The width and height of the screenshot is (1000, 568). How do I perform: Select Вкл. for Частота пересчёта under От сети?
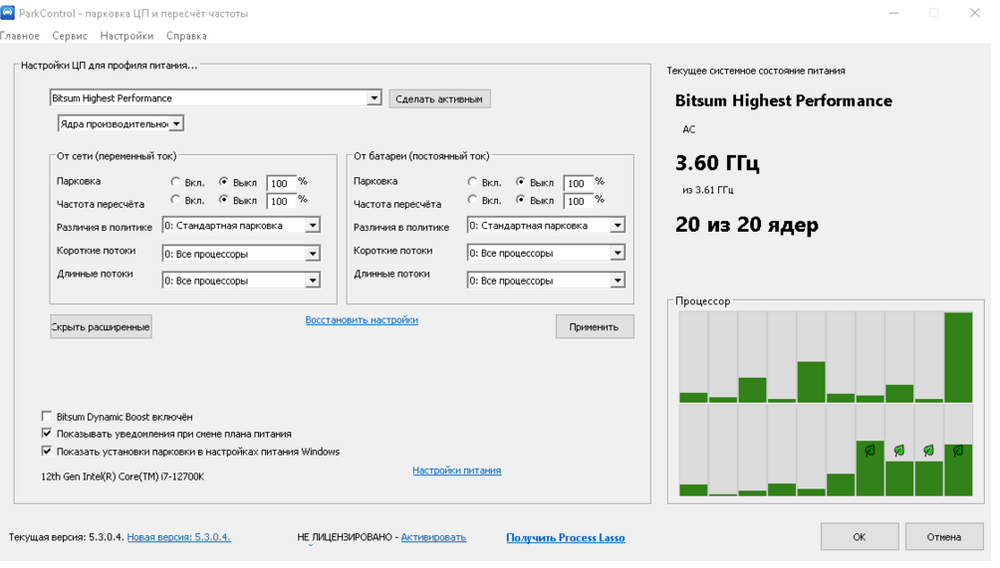click(175, 200)
